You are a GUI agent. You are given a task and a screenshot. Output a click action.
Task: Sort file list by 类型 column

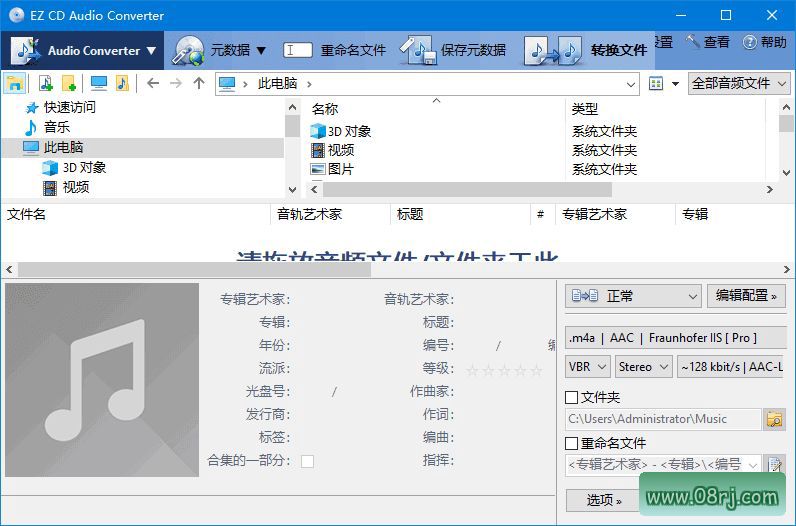tap(585, 109)
